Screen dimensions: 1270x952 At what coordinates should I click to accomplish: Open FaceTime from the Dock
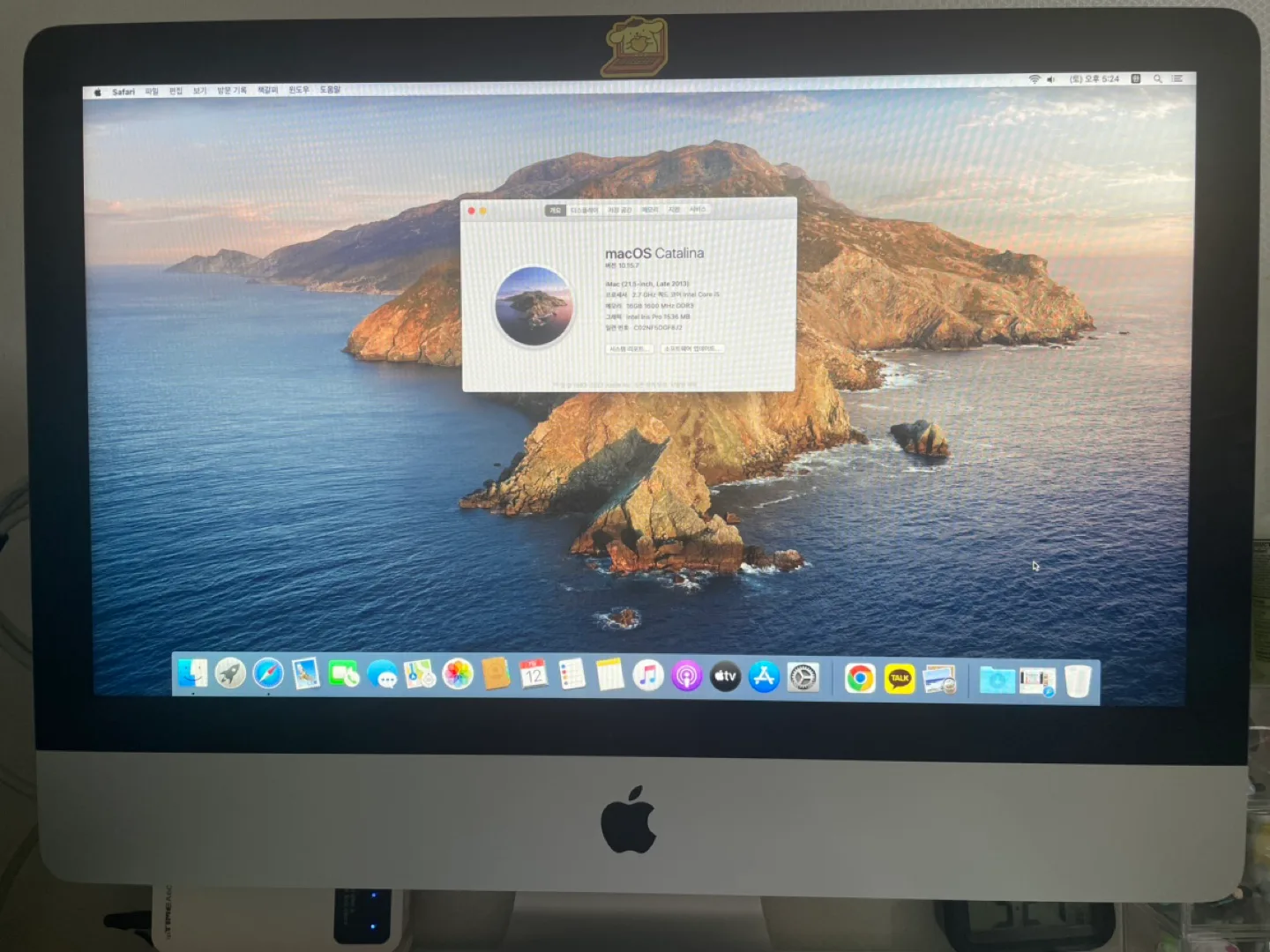(x=344, y=674)
